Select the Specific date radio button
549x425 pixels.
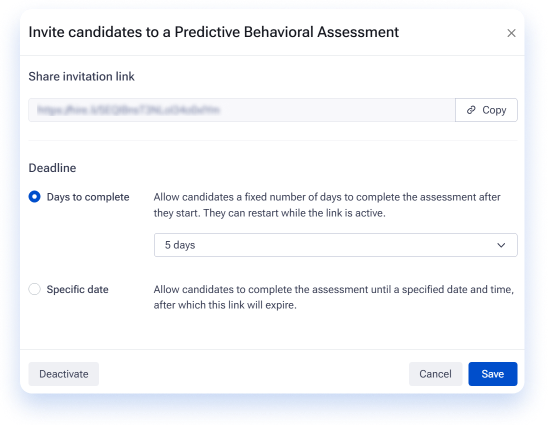click(x=34, y=289)
